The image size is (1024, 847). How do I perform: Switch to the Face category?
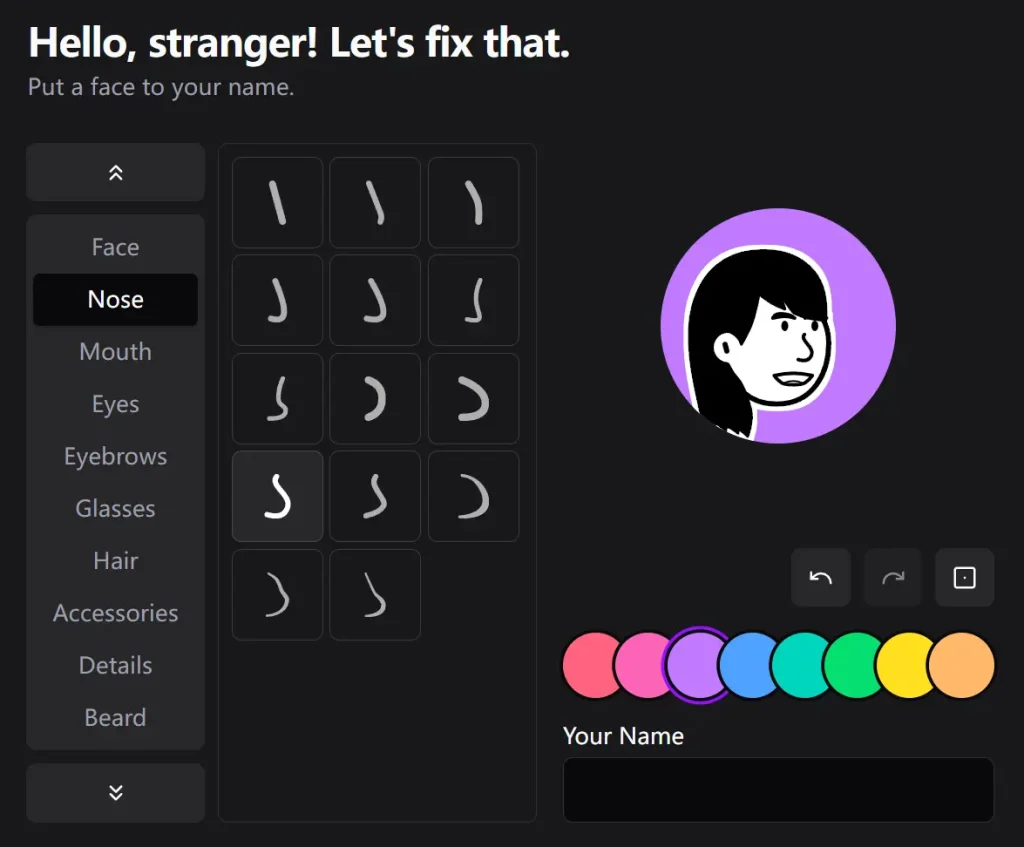115,246
